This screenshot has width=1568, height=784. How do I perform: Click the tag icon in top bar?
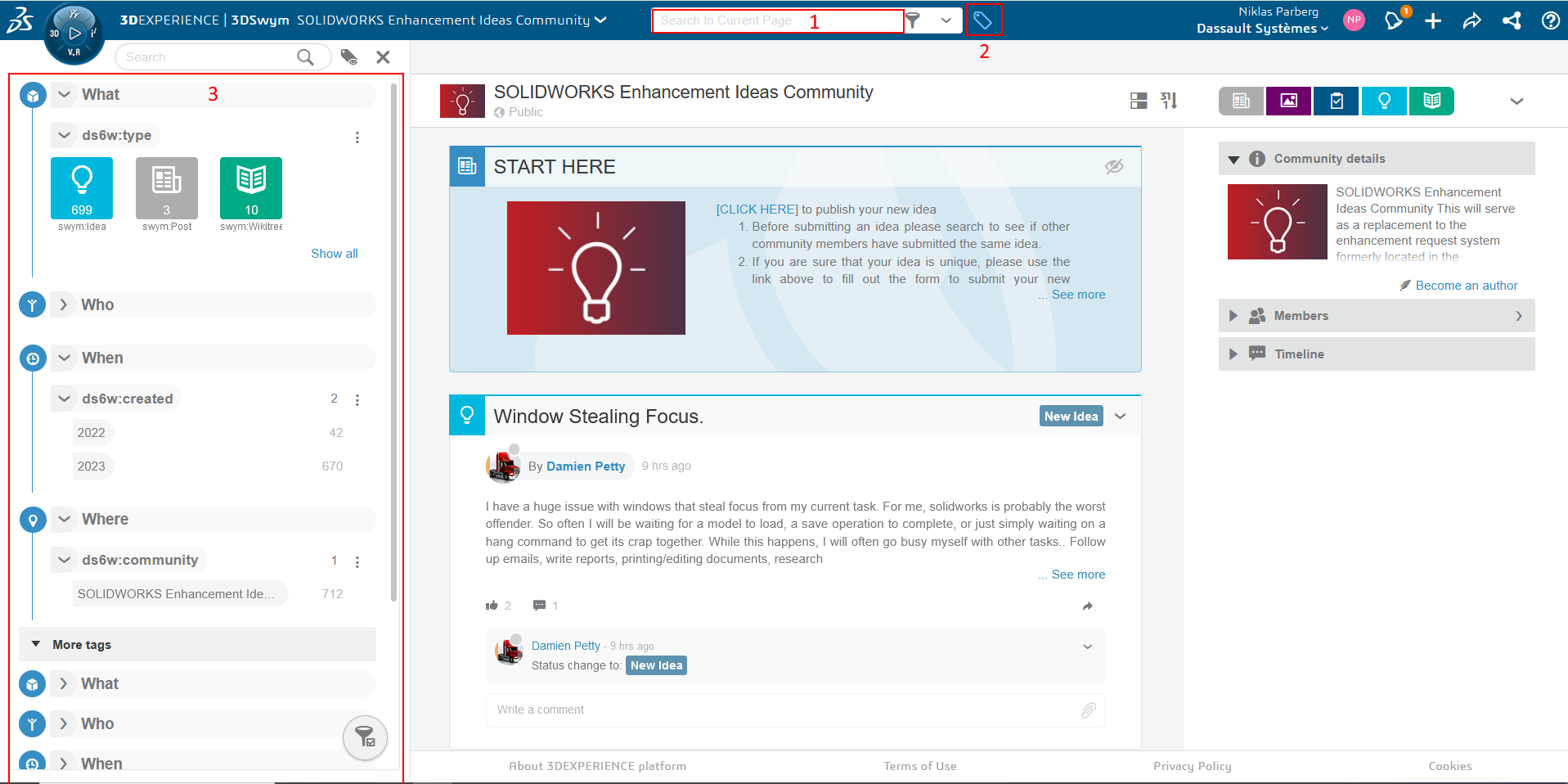tap(982, 20)
